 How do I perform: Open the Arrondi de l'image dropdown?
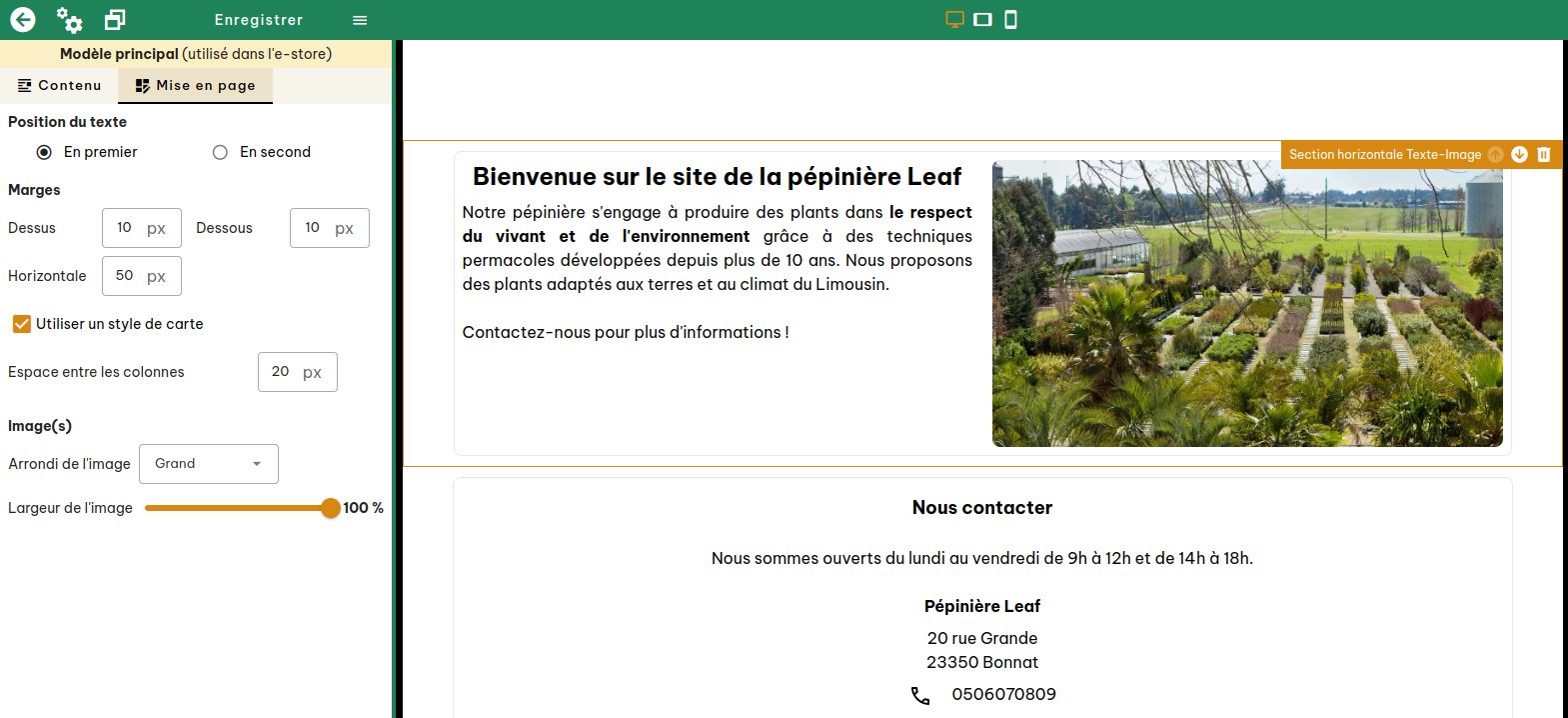(x=209, y=464)
